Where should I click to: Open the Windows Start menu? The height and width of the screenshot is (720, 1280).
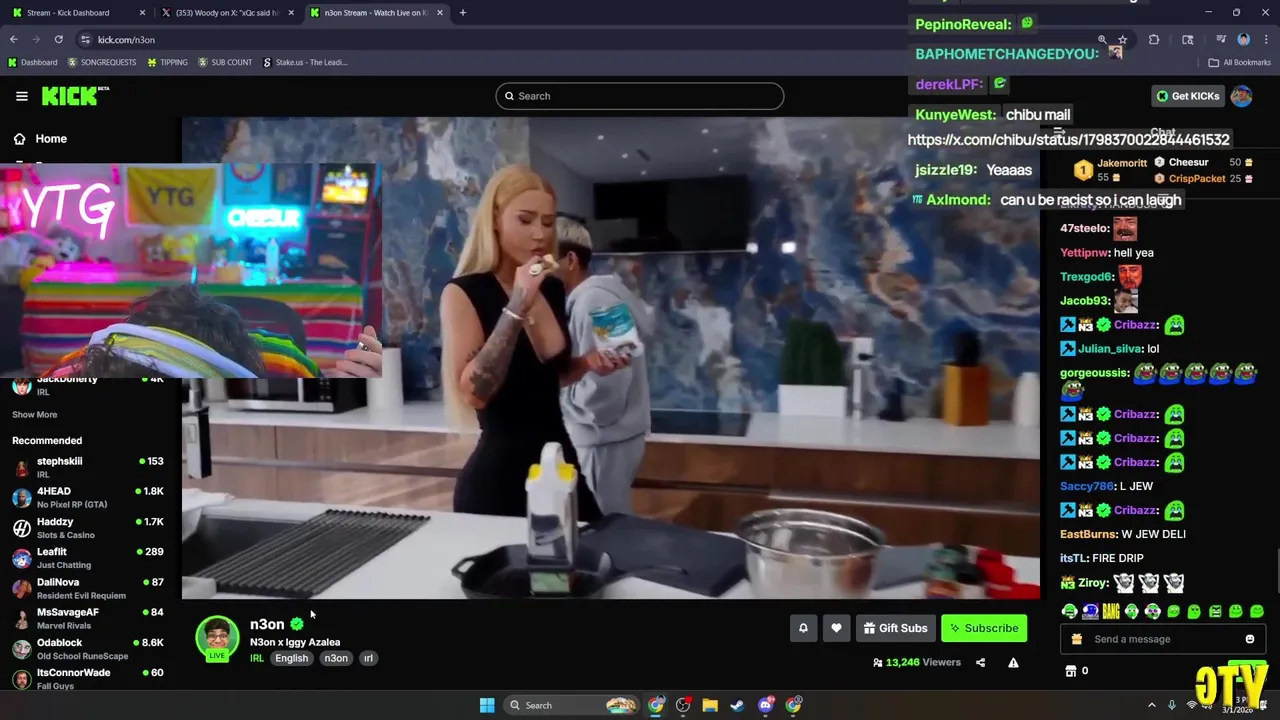(x=487, y=705)
